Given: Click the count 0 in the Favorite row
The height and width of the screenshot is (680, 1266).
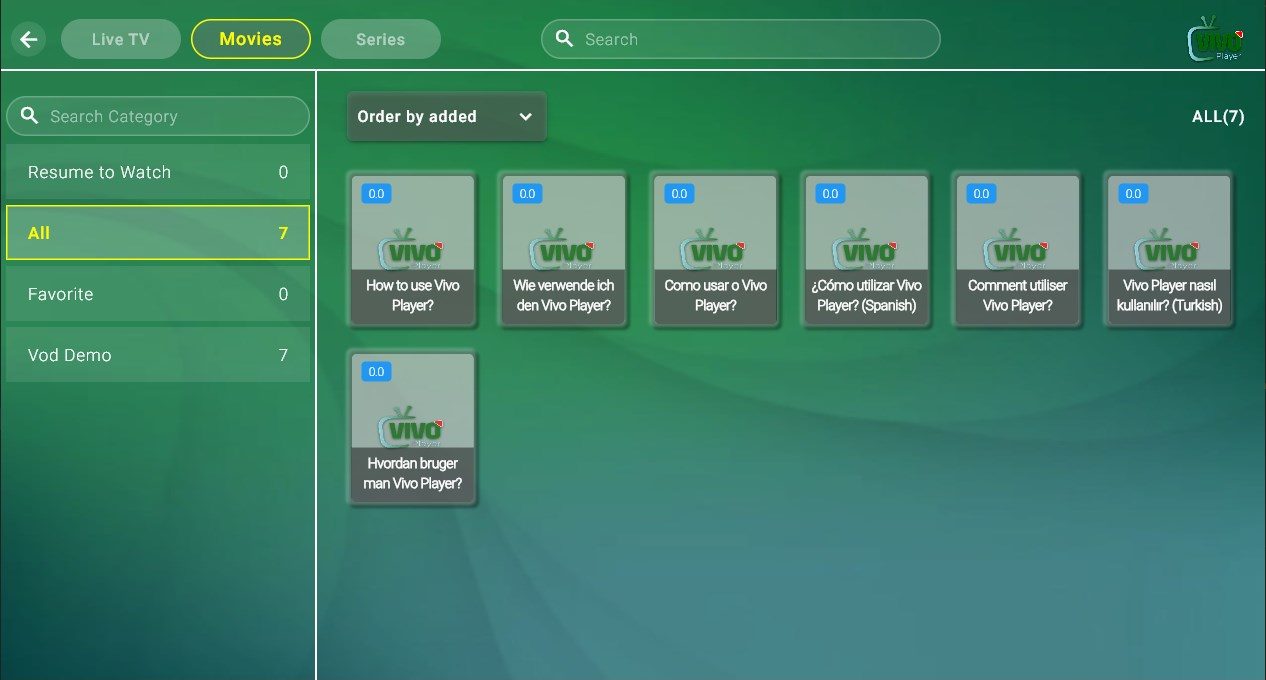Looking at the screenshot, I should pyautogui.click(x=283, y=294).
